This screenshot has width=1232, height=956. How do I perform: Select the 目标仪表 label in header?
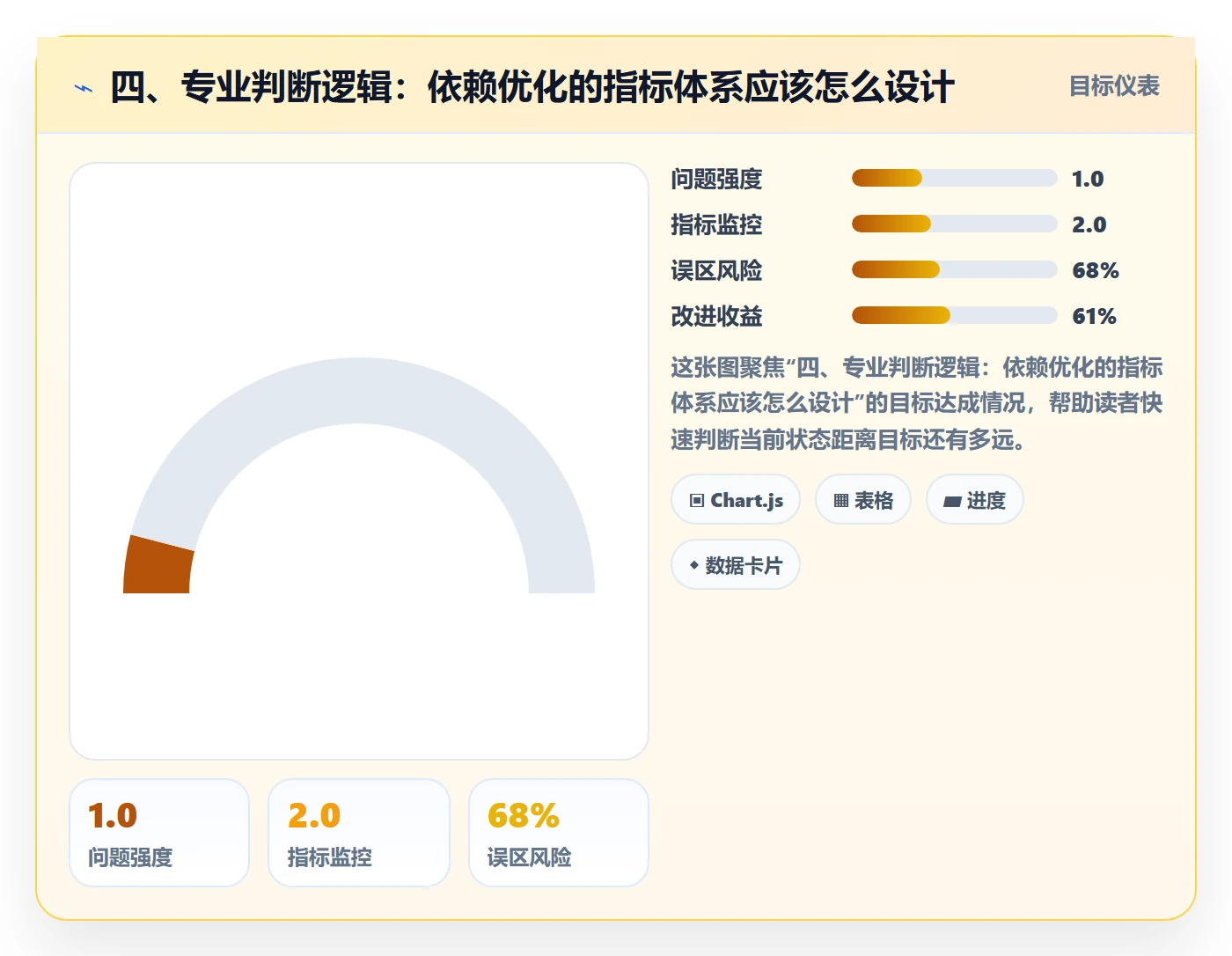tap(1114, 86)
